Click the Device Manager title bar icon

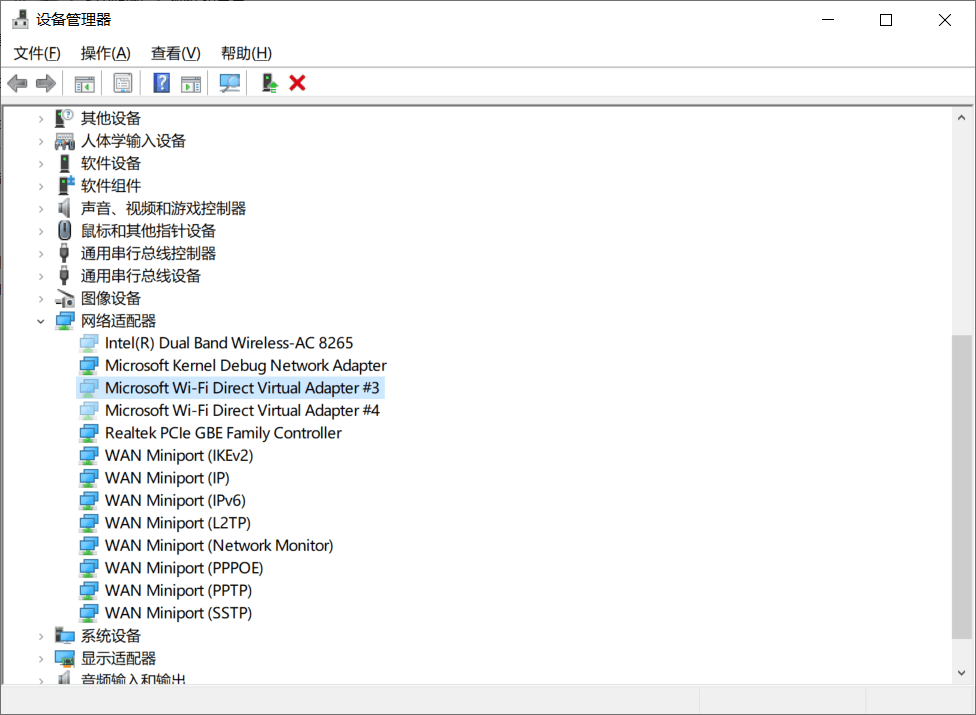(21, 19)
